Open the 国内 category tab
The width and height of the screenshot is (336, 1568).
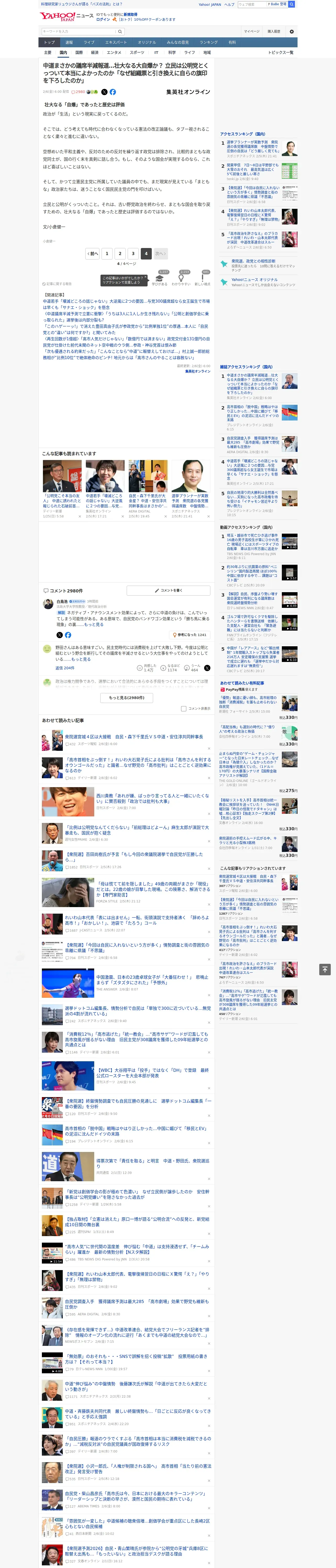[63, 52]
